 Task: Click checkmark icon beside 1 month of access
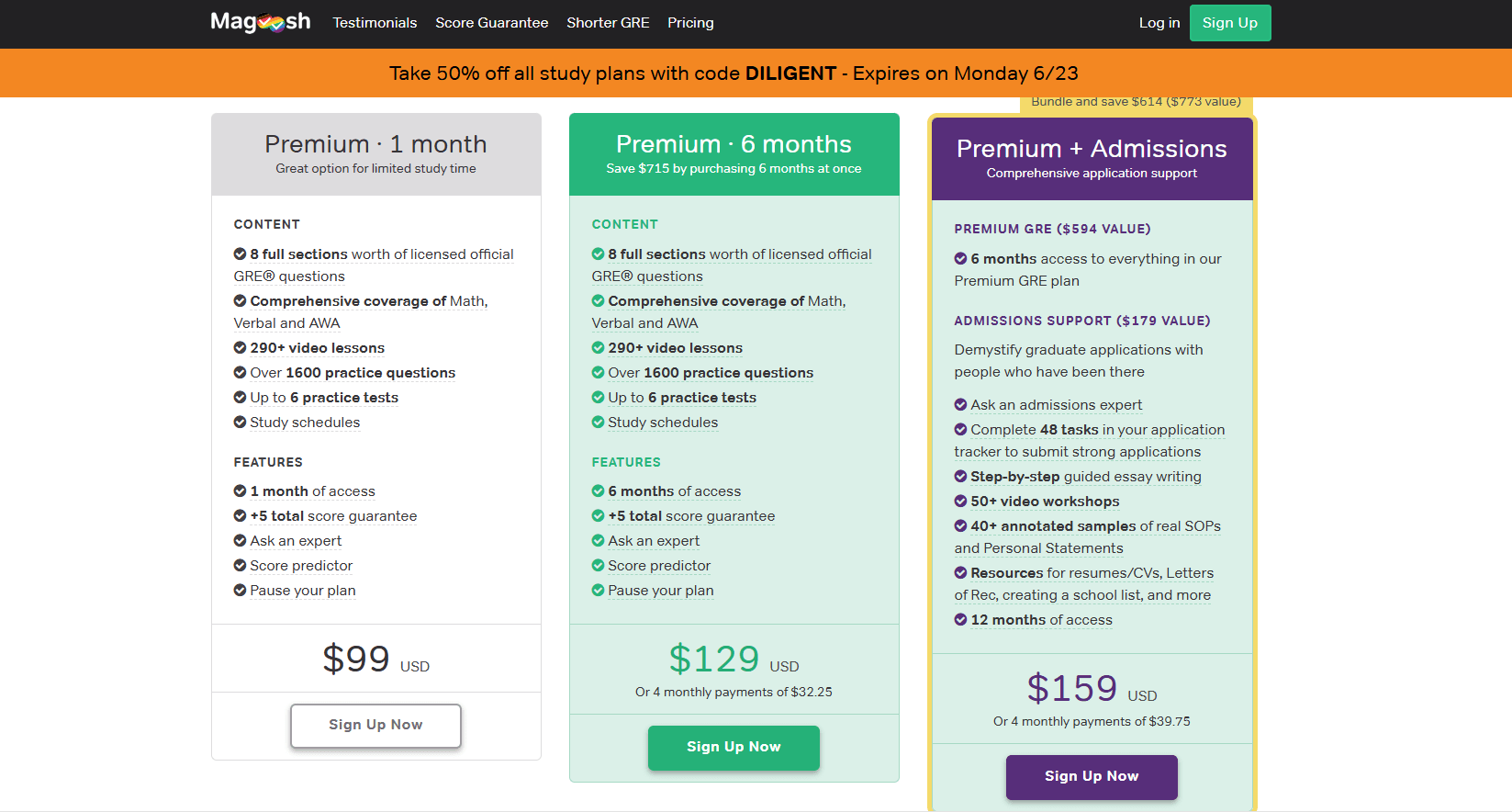[x=240, y=491]
